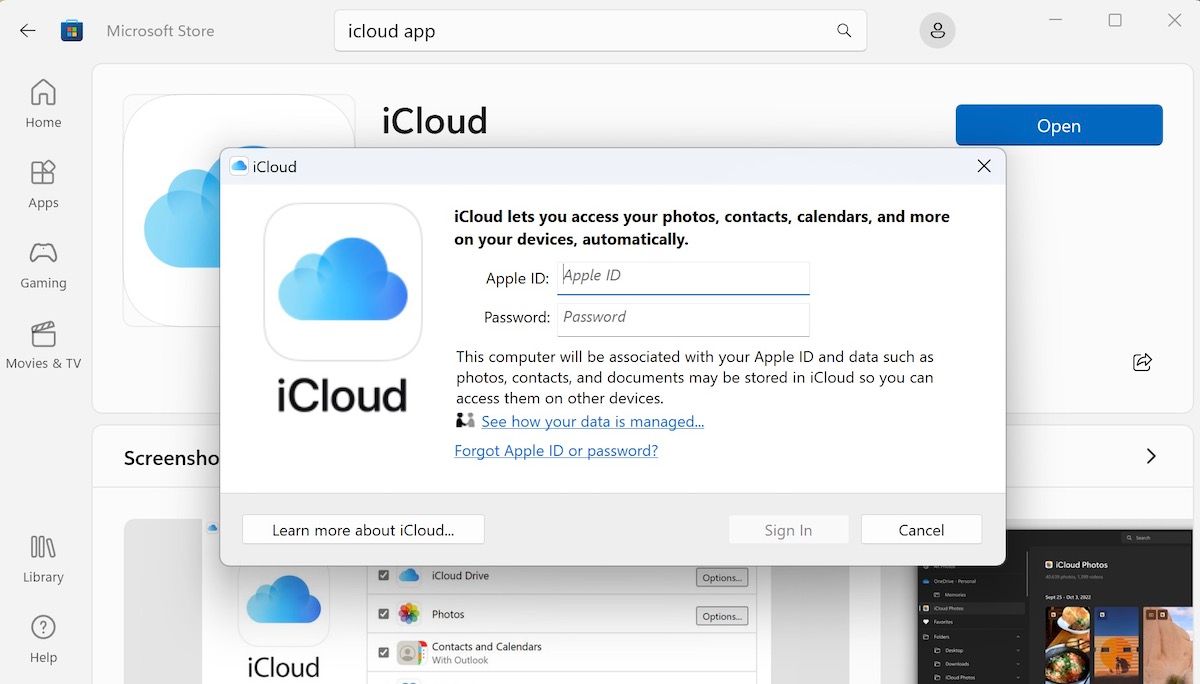
Task: Click the share icon beside the iCloud listing
Action: [x=1142, y=362]
